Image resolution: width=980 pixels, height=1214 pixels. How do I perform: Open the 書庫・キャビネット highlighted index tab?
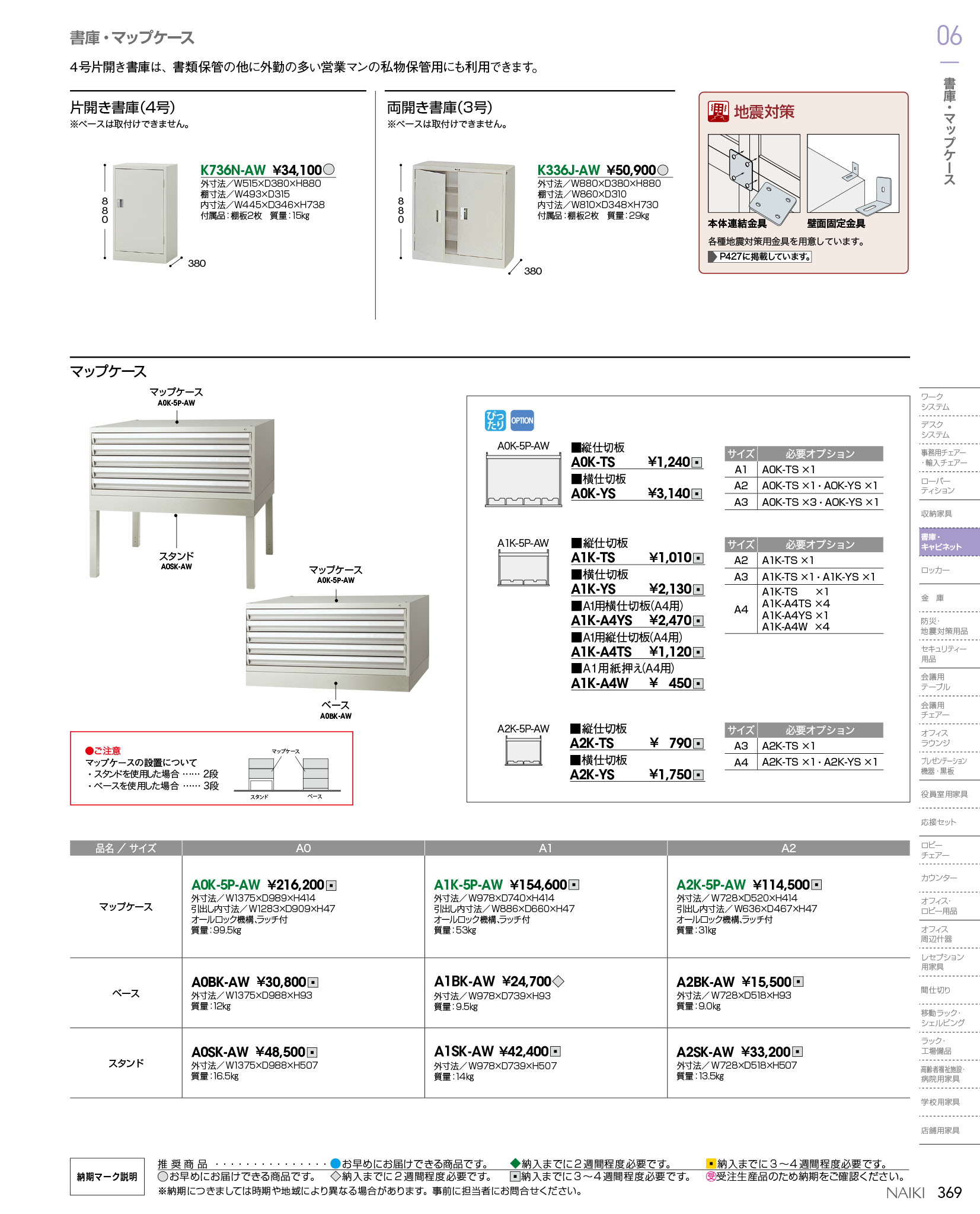click(949, 542)
